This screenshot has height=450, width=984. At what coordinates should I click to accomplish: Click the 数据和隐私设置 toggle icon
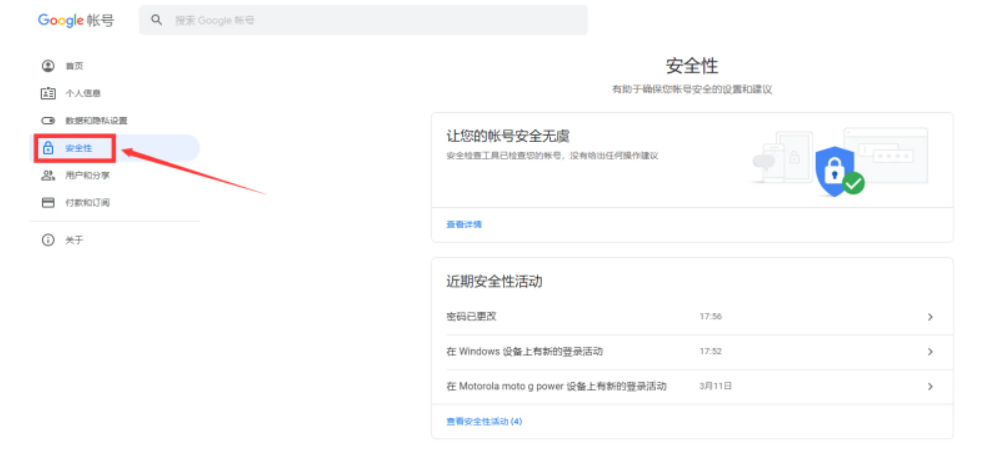tap(48, 121)
